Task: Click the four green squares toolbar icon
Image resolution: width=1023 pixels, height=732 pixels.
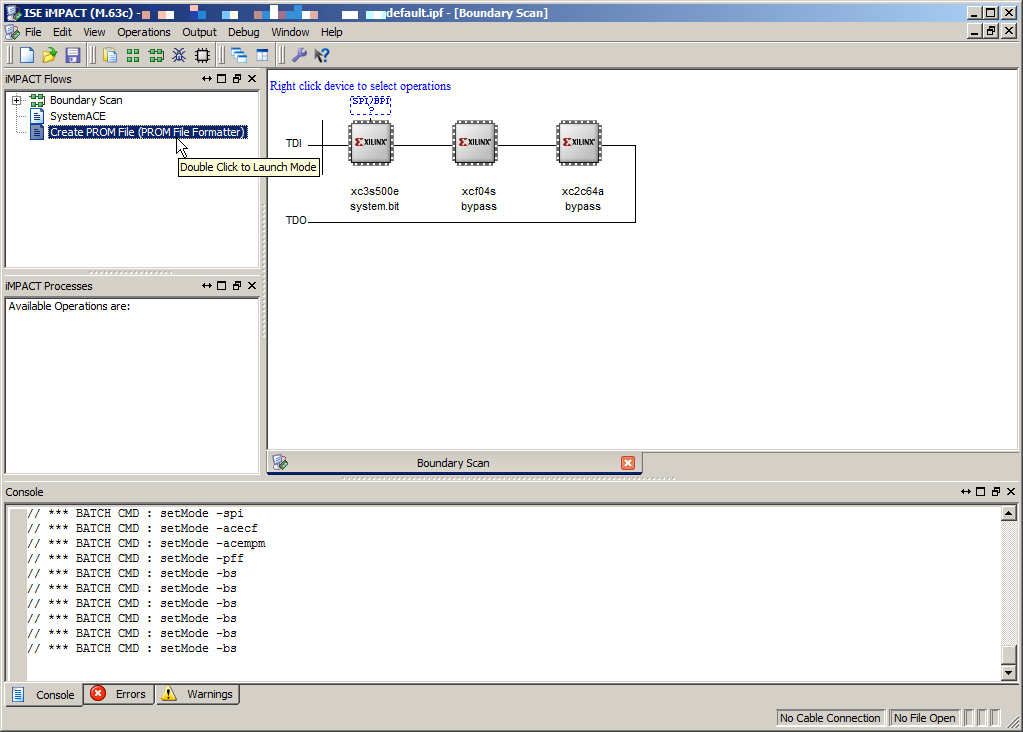Action: 133,55
